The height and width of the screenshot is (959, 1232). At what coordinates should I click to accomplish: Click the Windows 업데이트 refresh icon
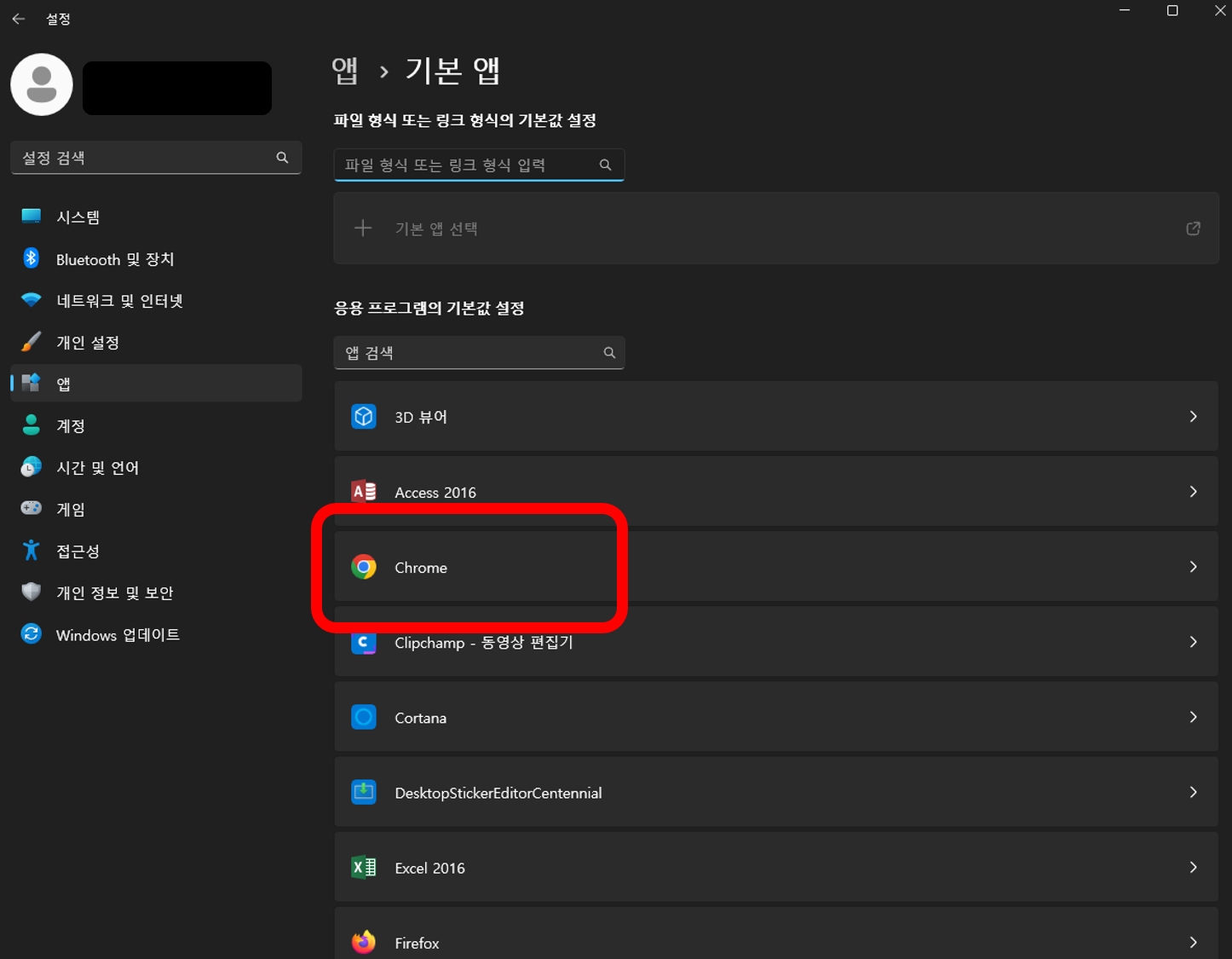pos(32,634)
